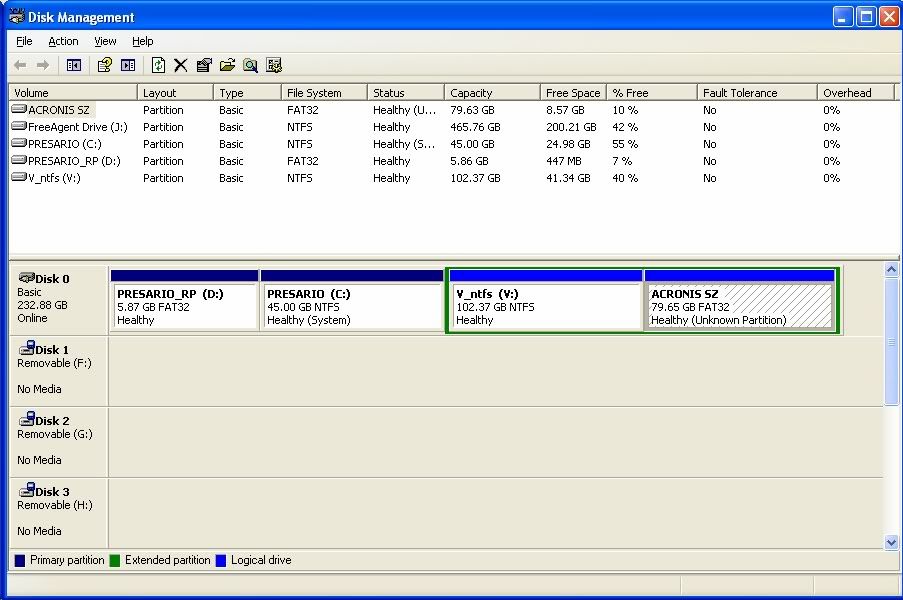The width and height of the screenshot is (903, 600).
Task: Sort by the Type column header
Action: point(247,93)
